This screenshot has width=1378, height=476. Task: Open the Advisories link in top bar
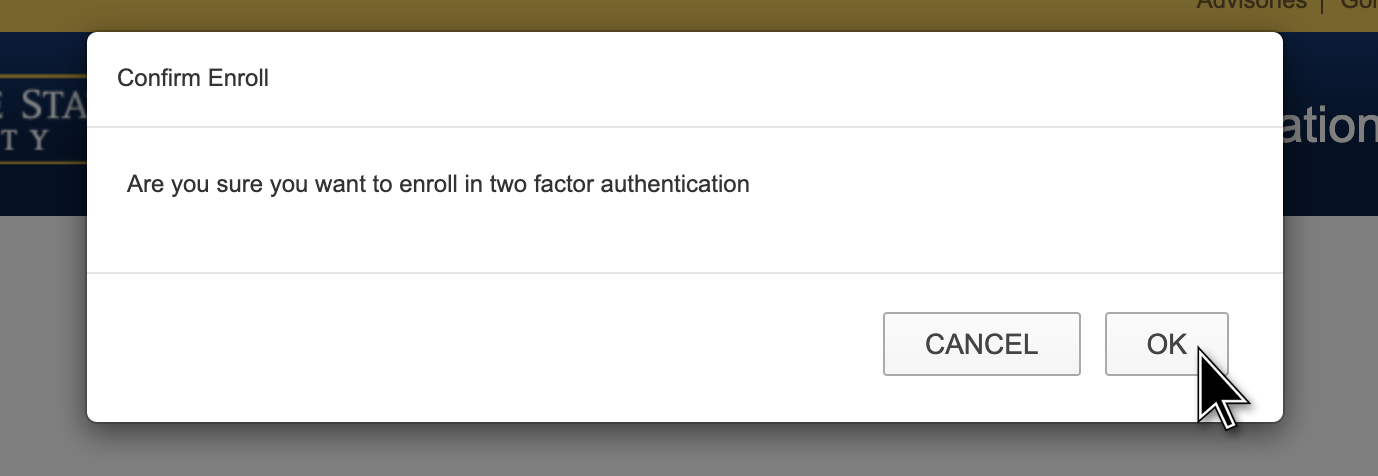pyautogui.click(x=1251, y=4)
